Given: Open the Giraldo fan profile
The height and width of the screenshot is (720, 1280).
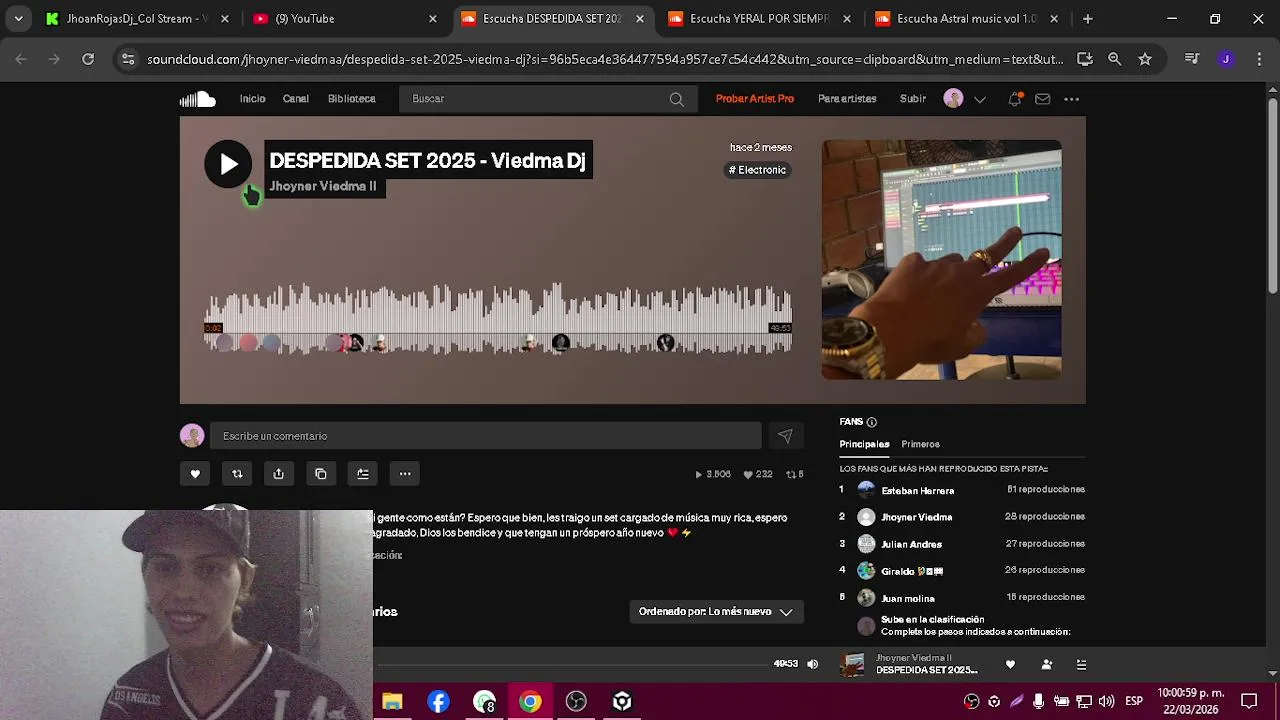Looking at the screenshot, I should (912, 571).
